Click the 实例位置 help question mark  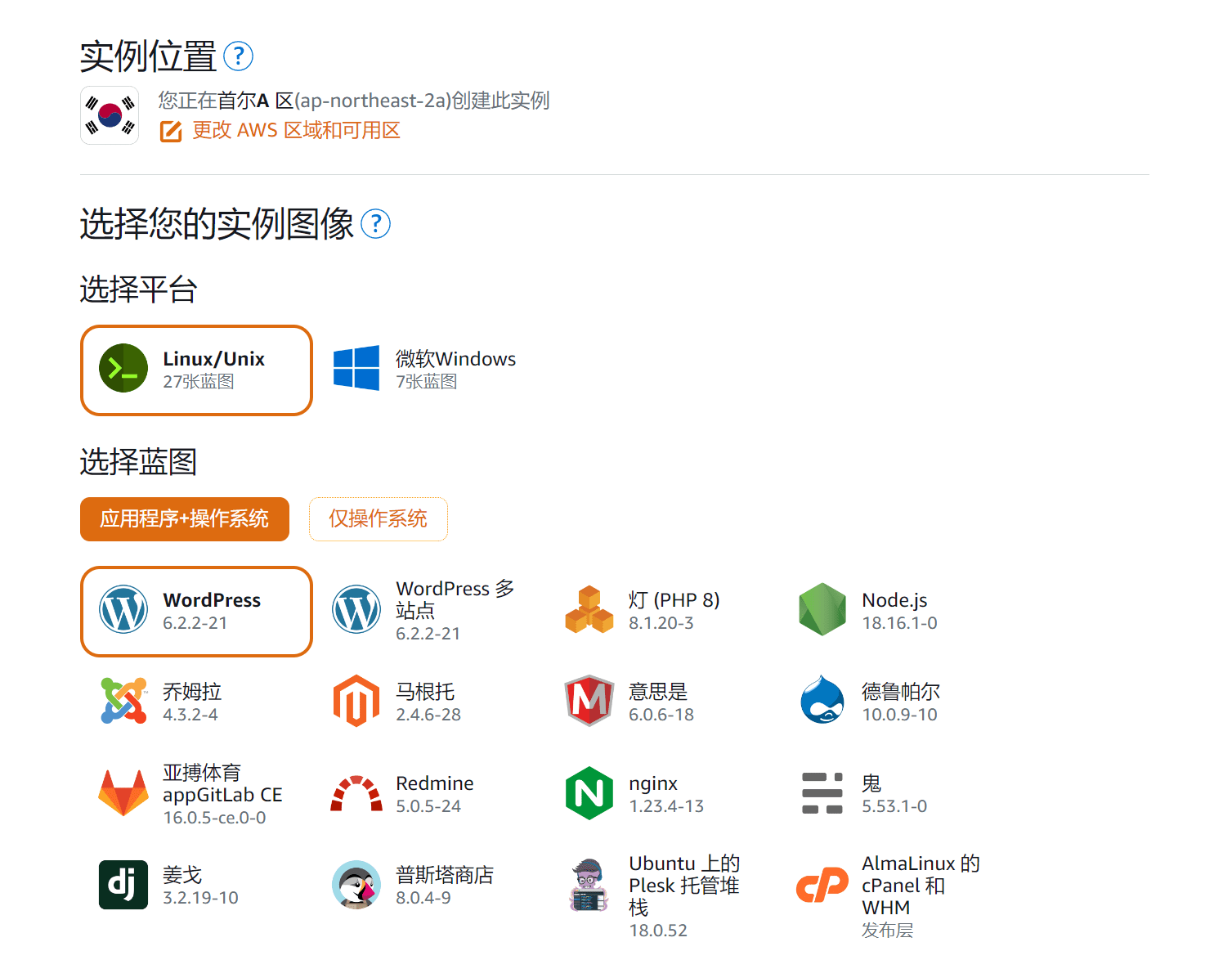click(238, 56)
